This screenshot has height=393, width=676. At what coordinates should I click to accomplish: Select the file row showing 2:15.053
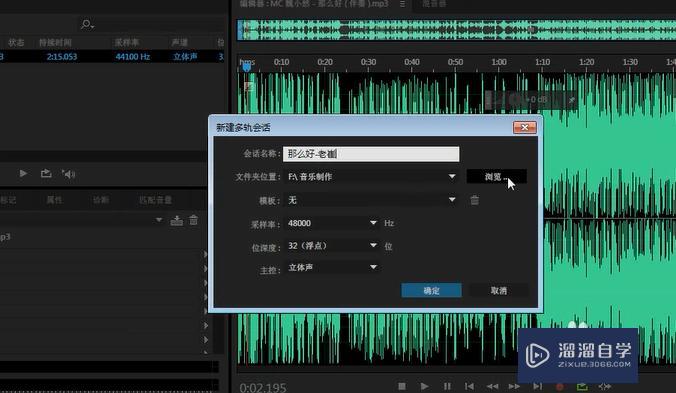tap(112, 56)
